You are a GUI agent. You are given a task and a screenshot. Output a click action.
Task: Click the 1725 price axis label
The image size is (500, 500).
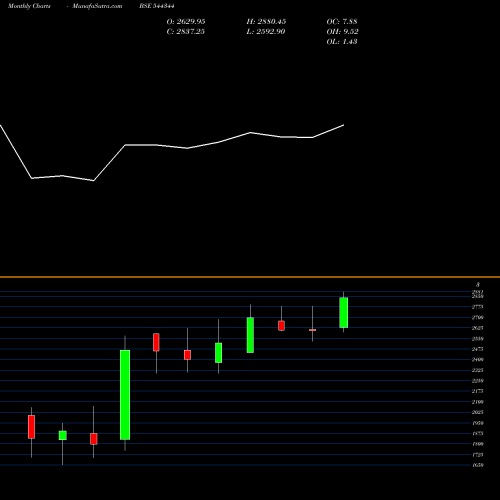[x=478, y=455]
